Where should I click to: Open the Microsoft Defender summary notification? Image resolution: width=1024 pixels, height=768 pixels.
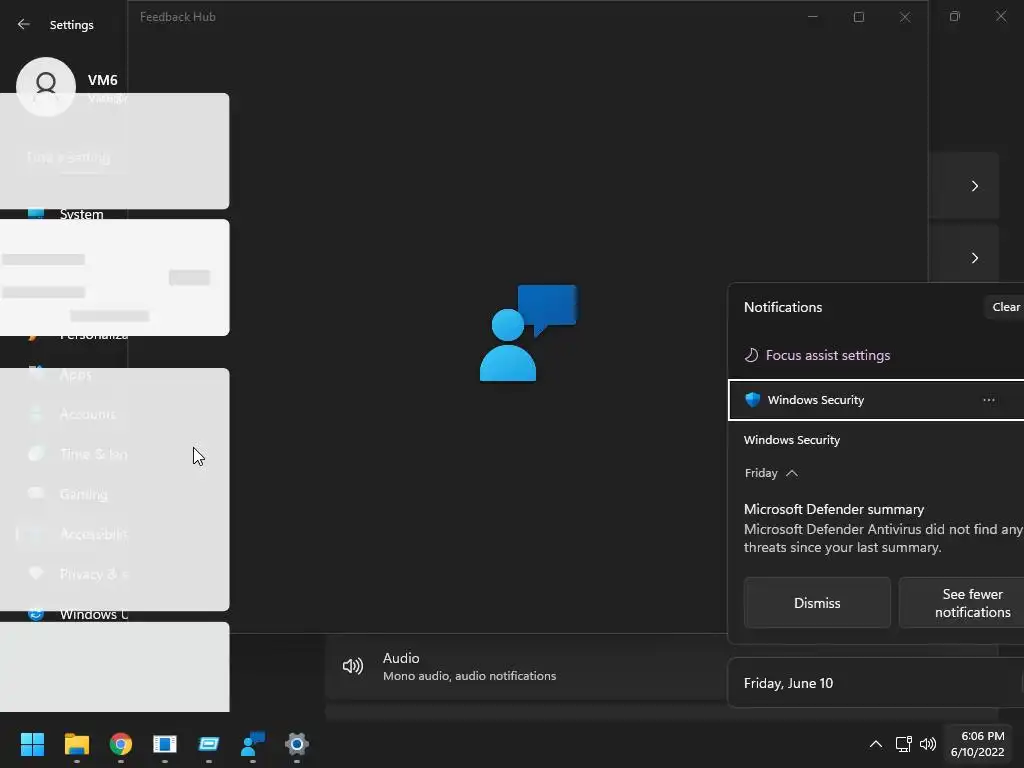pos(883,528)
